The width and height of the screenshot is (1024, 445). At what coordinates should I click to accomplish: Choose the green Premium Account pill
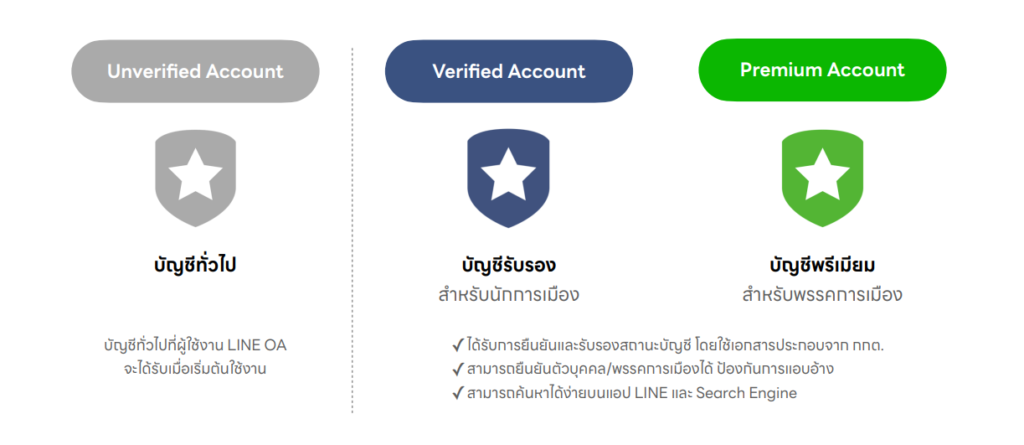click(822, 70)
